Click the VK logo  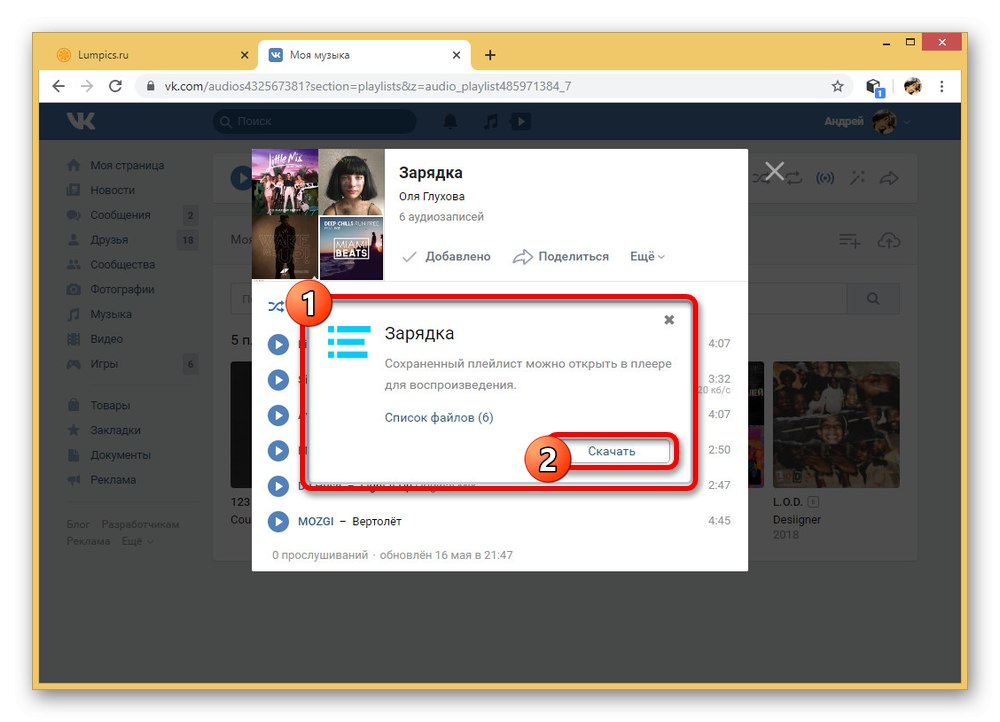point(81,121)
